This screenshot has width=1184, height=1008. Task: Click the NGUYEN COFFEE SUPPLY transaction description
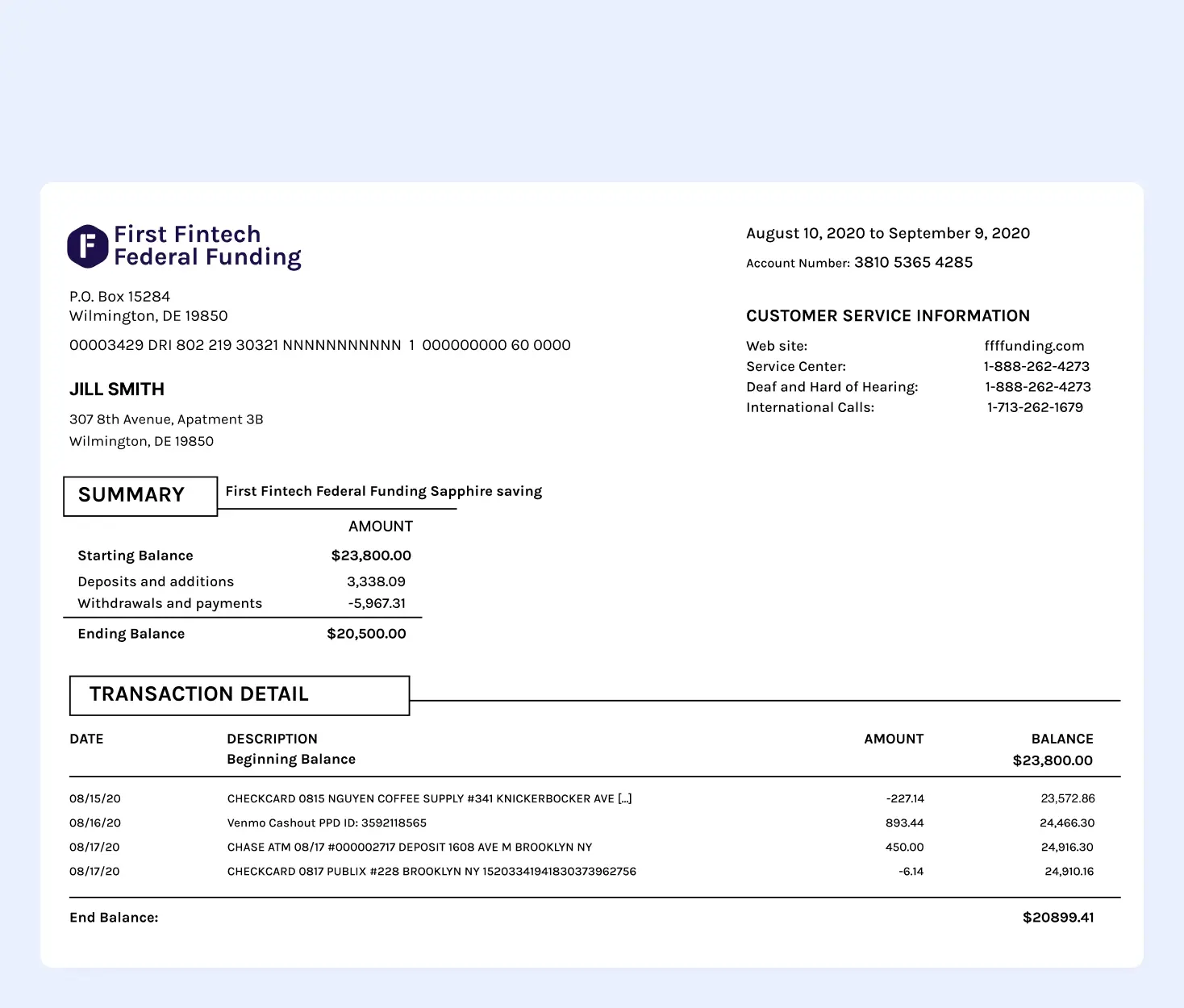coord(429,798)
